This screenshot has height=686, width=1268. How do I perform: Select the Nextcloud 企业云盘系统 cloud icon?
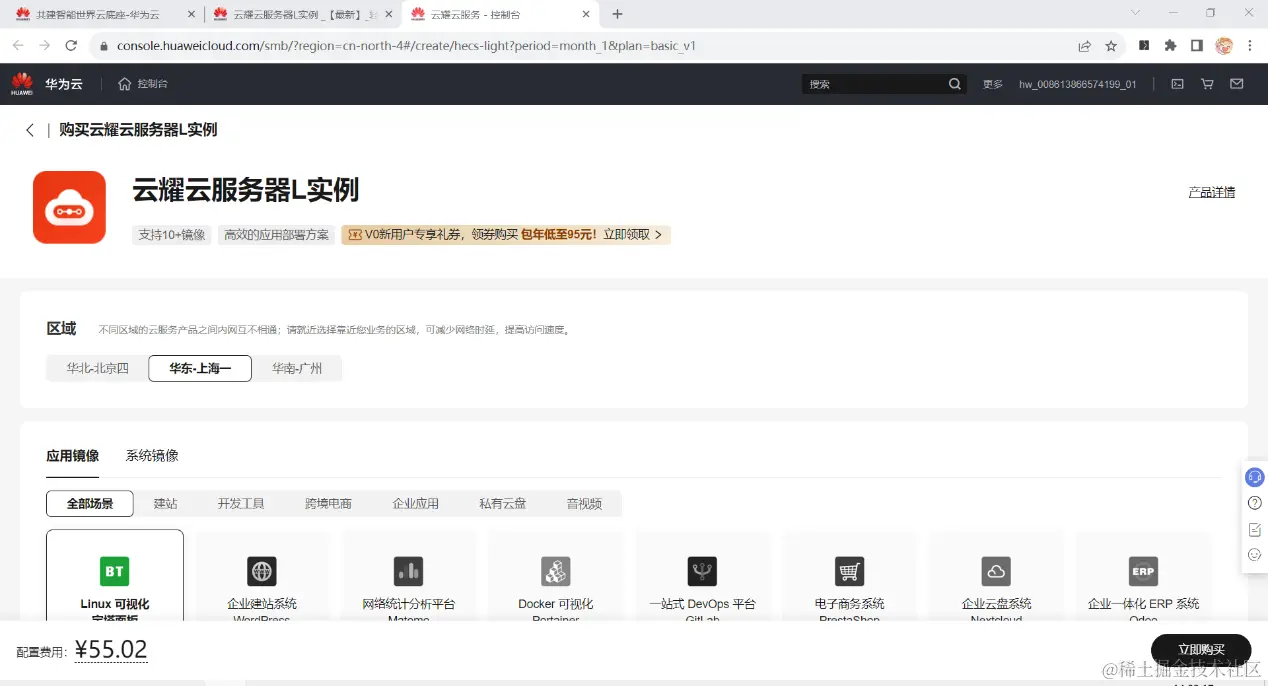point(996,570)
